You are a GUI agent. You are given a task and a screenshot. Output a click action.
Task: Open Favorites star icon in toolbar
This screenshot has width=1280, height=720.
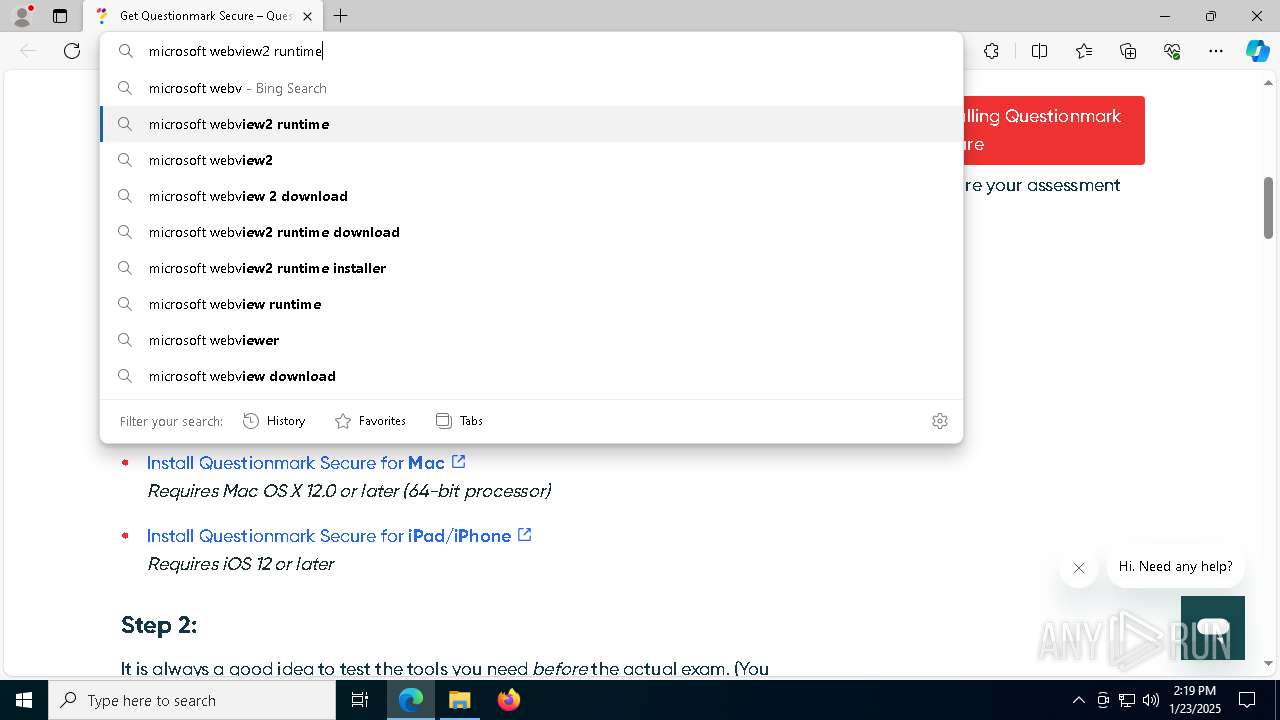point(1084,51)
